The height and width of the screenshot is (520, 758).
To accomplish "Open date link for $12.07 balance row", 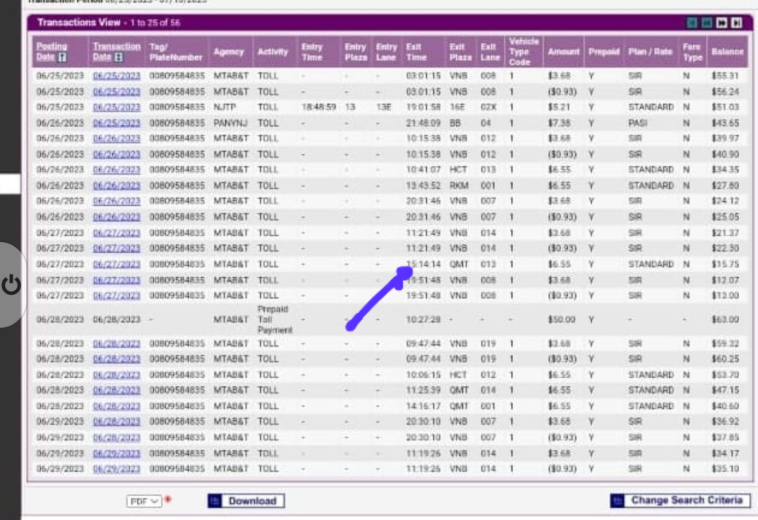I will tap(117, 280).
